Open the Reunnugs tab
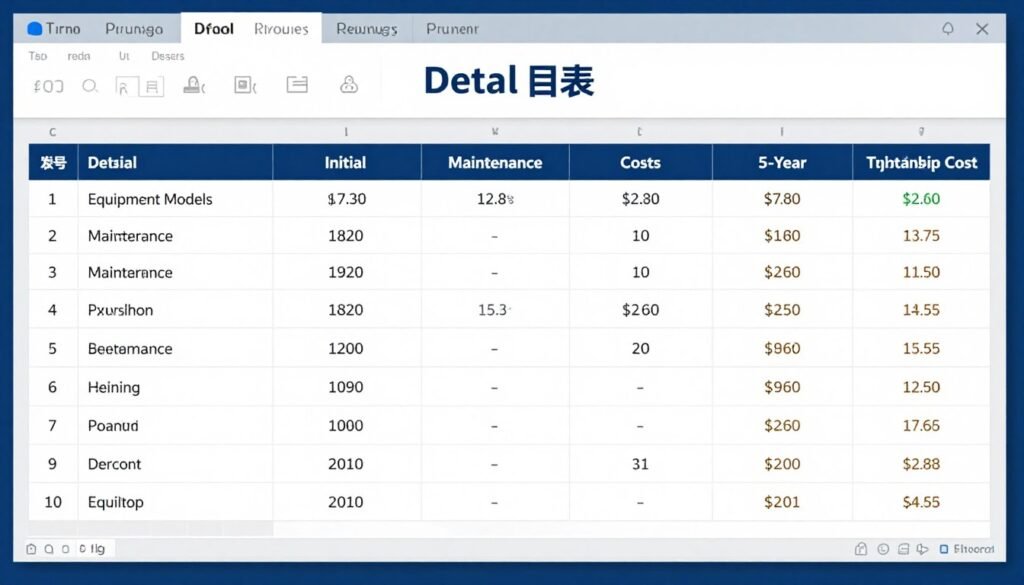 (366, 29)
